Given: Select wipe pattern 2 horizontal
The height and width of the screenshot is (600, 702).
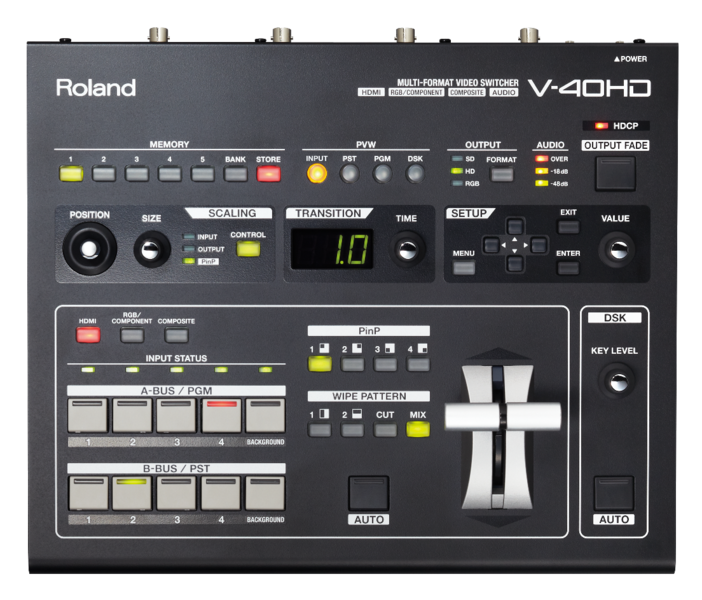Looking at the screenshot, I should coord(352,429).
